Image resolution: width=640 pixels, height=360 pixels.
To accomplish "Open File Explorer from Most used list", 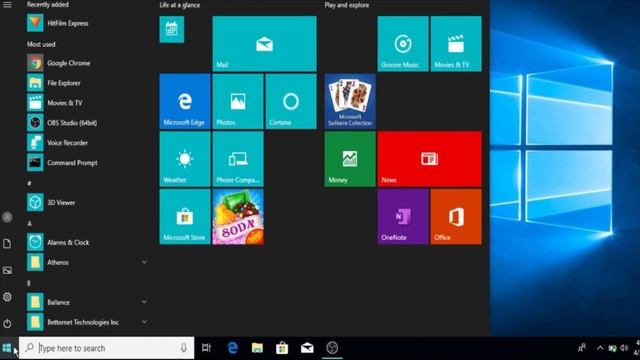I will (87, 83).
